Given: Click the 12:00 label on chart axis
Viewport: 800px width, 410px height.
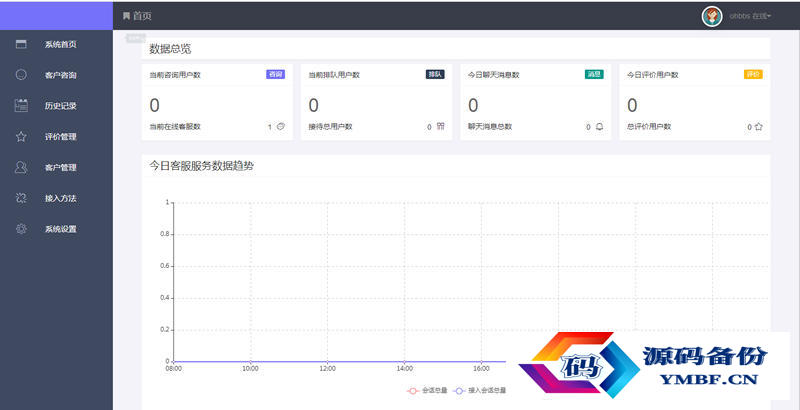Looking at the screenshot, I should (327, 368).
